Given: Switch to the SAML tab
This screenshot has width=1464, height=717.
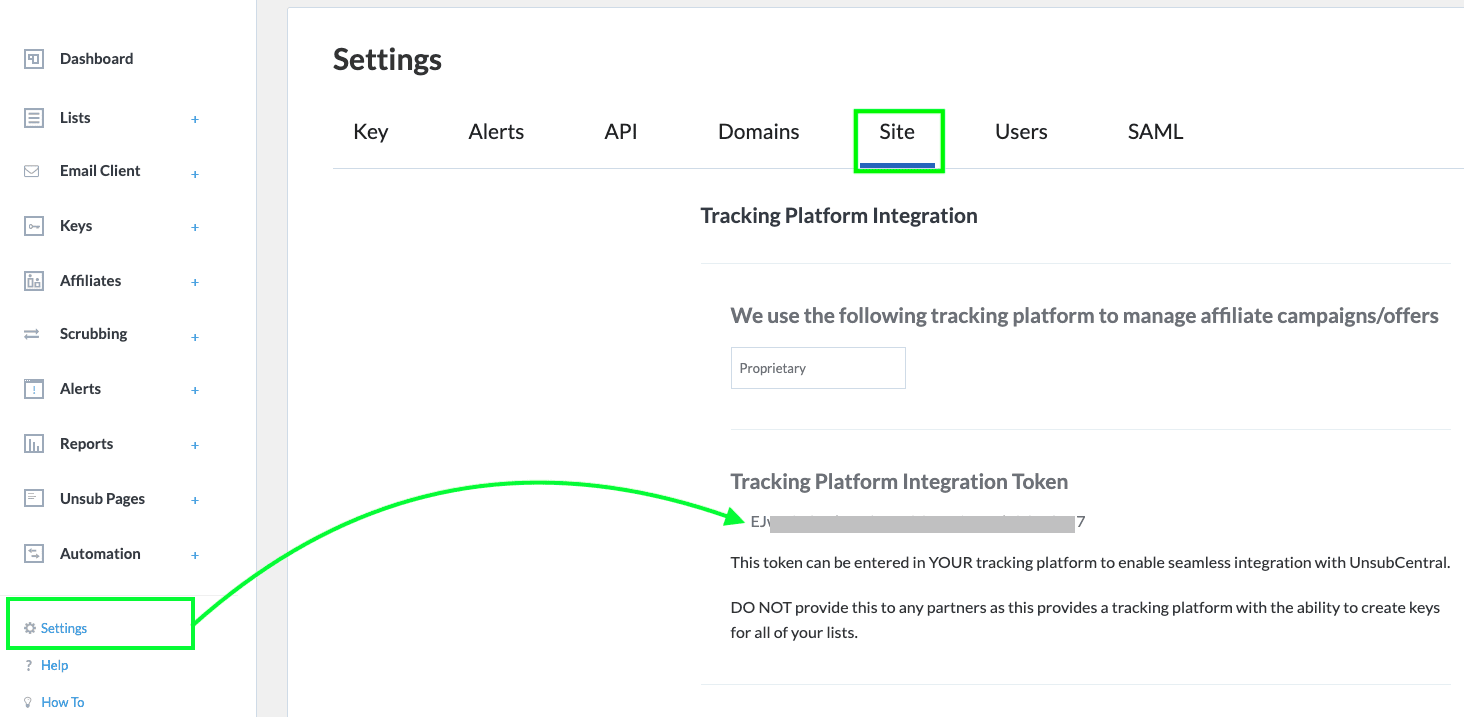Looking at the screenshot, I should [1155, 132].
